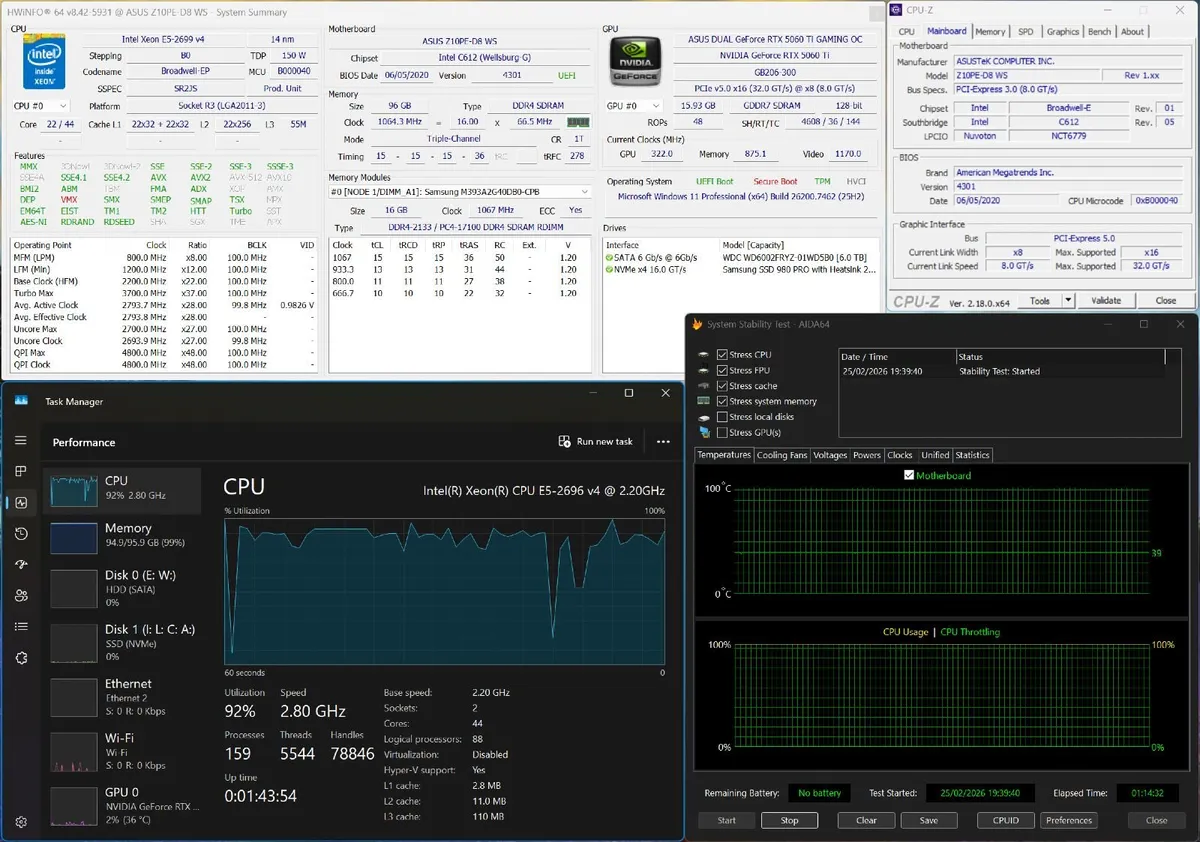The height and width of the screenshot is (842, 1200).
Task: Select the Ethernet performance entry
Action: tap(121, 696)
